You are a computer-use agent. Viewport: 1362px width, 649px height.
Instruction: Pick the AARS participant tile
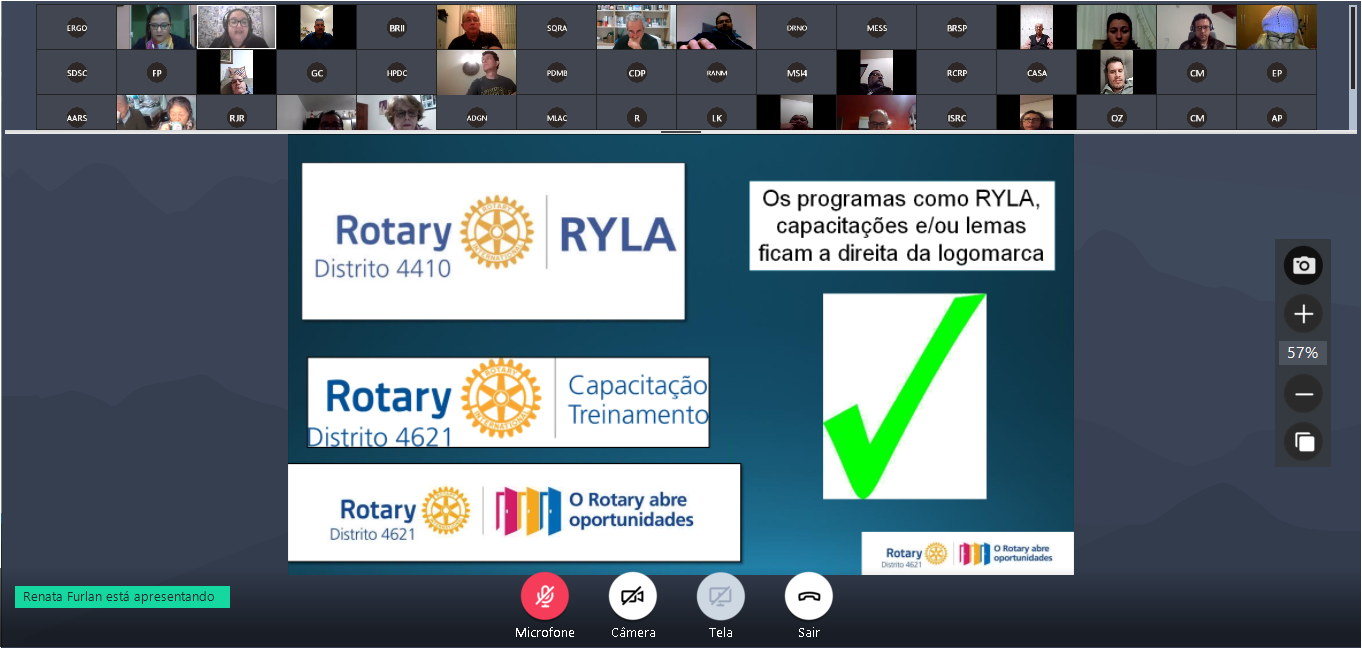(x=77, y=117)
